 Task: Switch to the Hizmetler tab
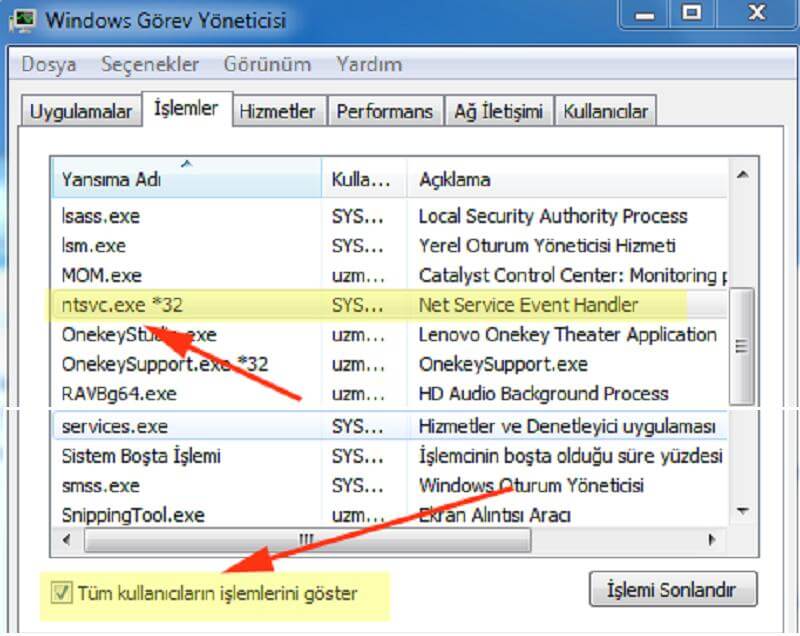(x=277, y=112)
